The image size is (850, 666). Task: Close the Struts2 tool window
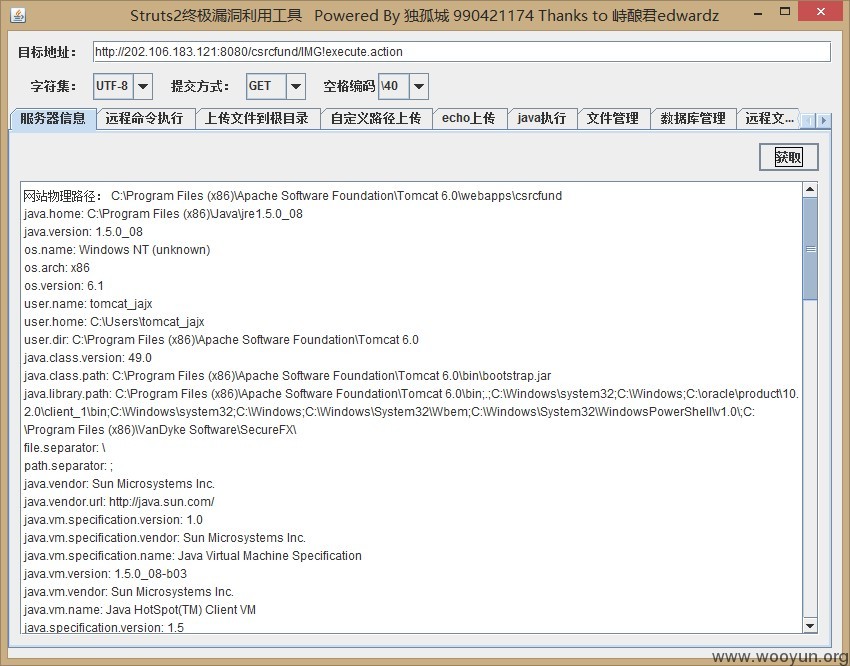[821, 11]
